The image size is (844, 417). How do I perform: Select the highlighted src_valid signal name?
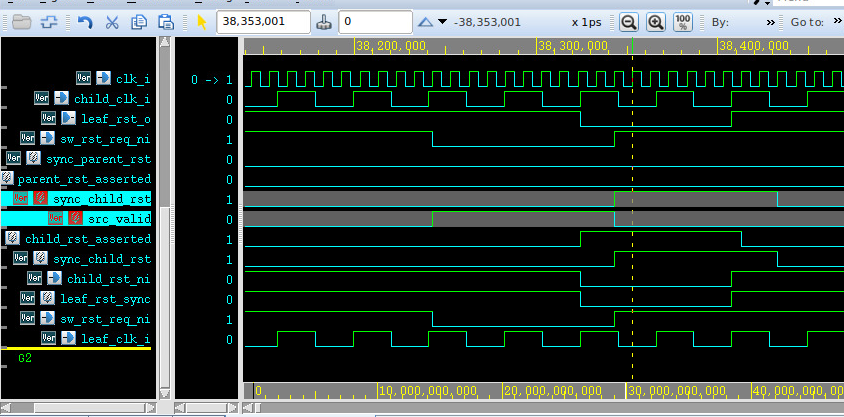point(119,219)
